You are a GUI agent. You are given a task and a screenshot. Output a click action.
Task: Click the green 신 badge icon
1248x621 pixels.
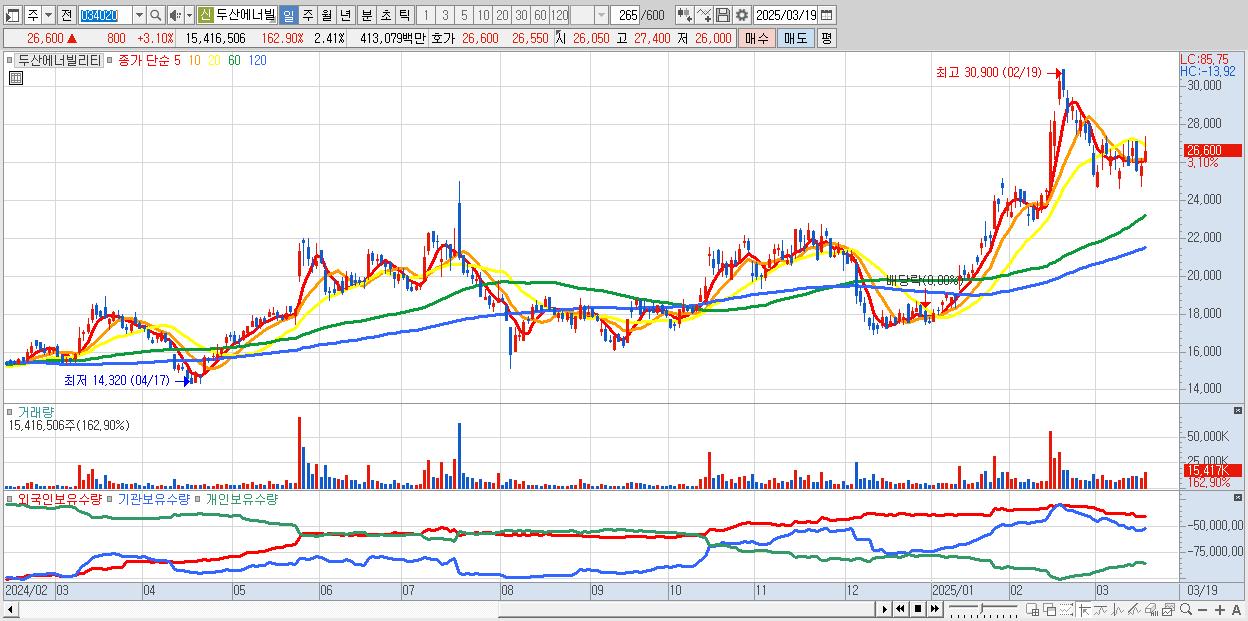point(205,15)
